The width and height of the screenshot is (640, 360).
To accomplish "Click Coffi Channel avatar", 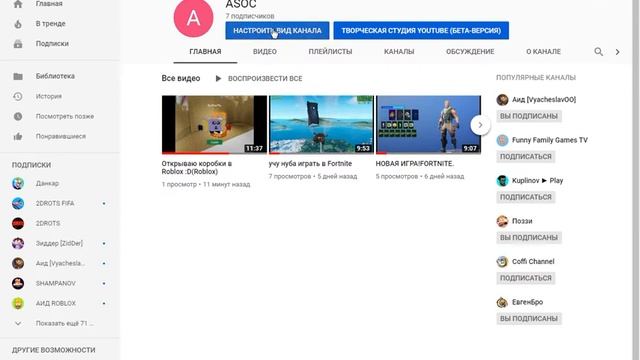I will coord(502,261).
